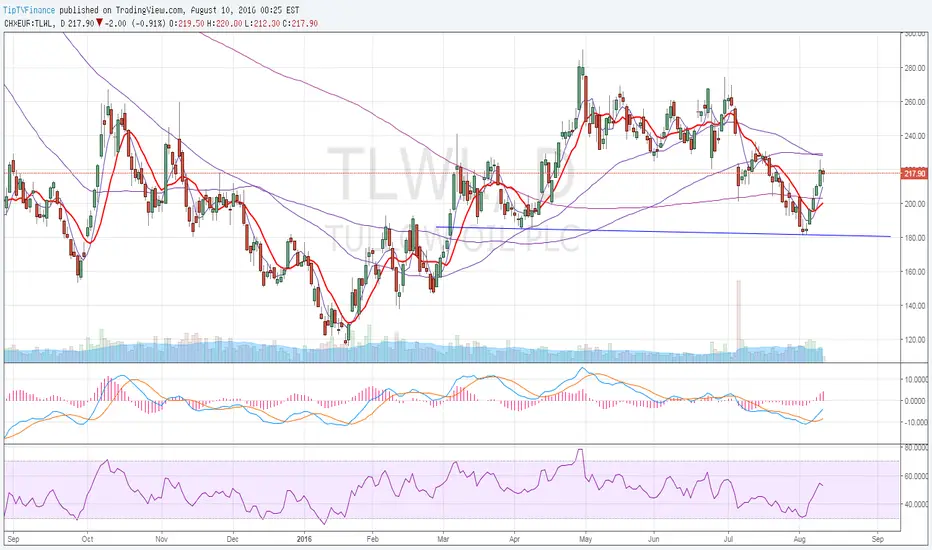Image resolution: width=932 pixels, height=550 pixels.
Task: Click the 240.00 price axis label
Action: pos(914,136)
